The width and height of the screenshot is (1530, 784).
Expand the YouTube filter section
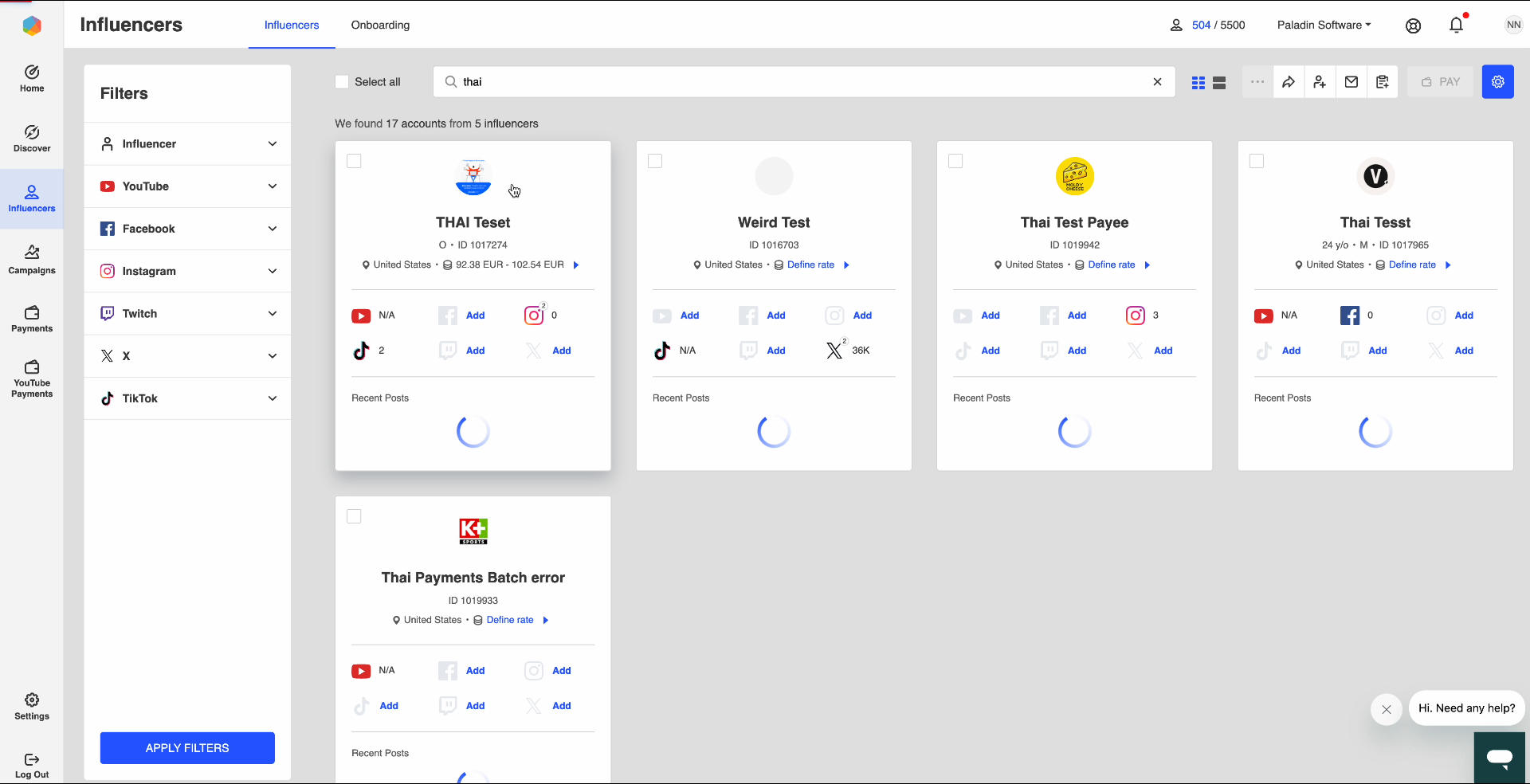tap(187, 186)
